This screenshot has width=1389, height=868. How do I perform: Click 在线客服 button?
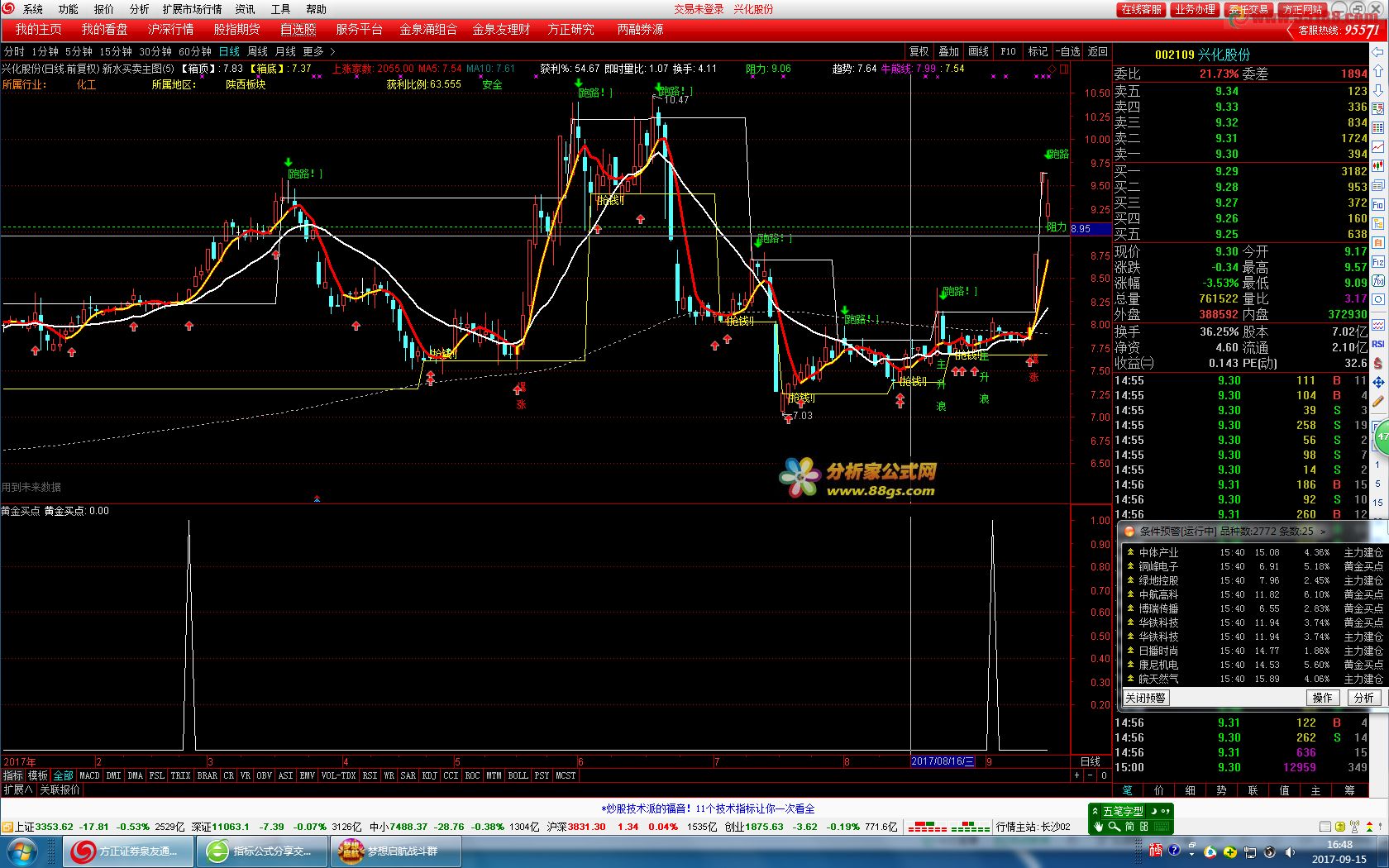point(1141,9)
